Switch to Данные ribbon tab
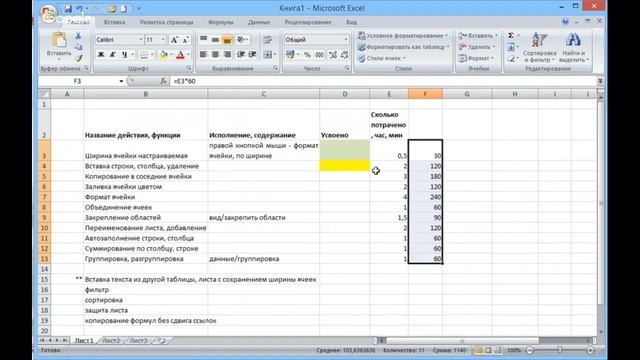Screen dimensions: 640x360 (x=259, y=22)
